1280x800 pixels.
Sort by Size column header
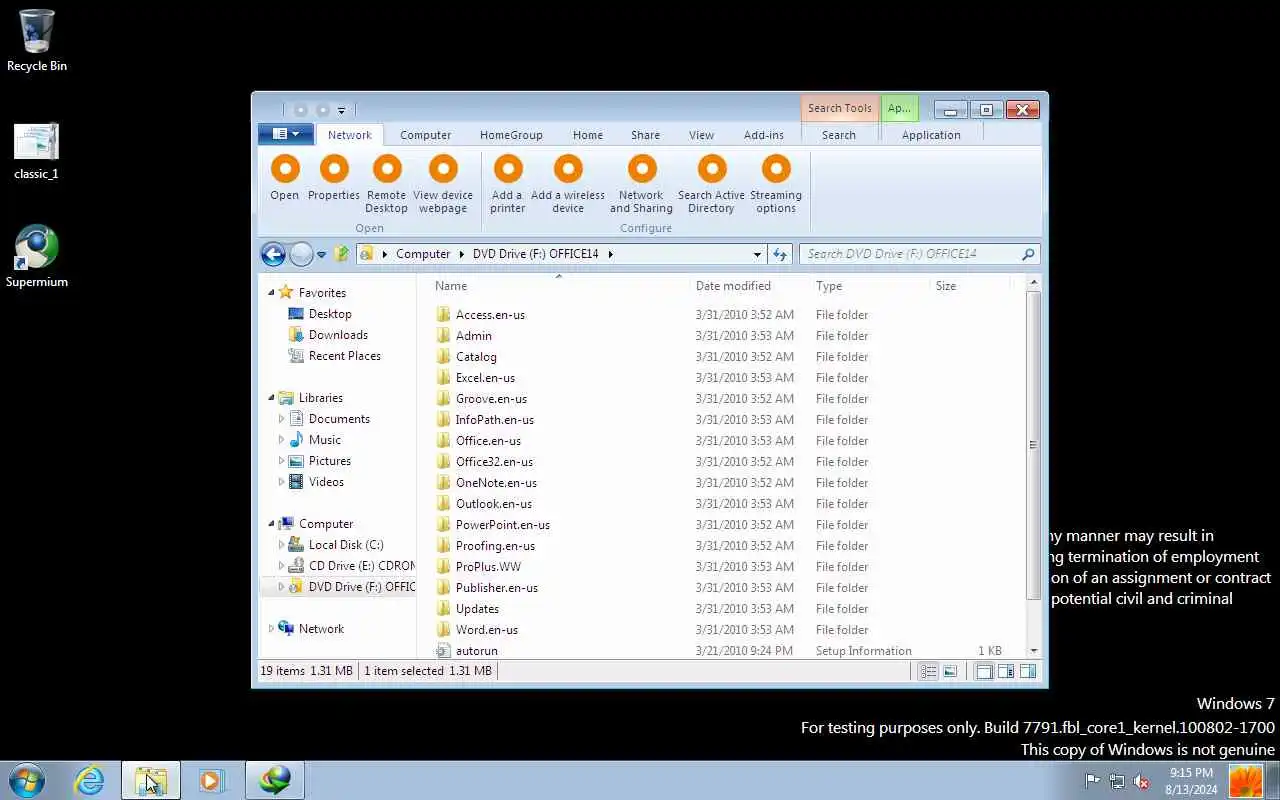click(x=969, y=286)
